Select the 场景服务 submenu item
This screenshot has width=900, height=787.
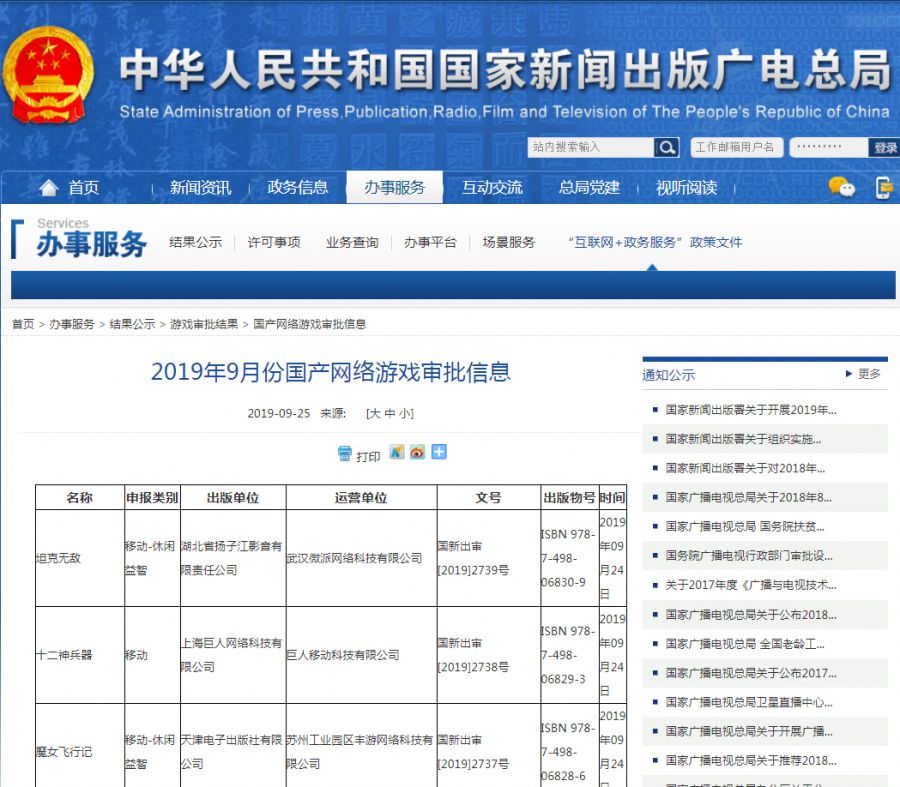[x=509, y=242]
